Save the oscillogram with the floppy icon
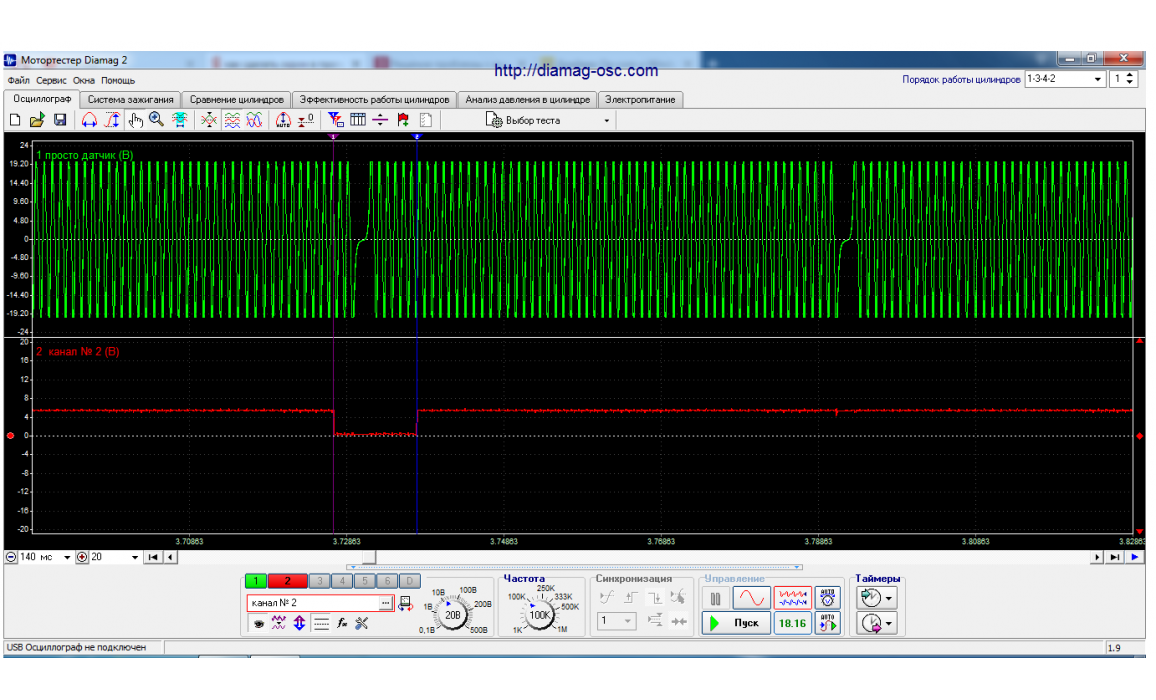This screenshot has width=1156, height=700. tap(60, 119)
